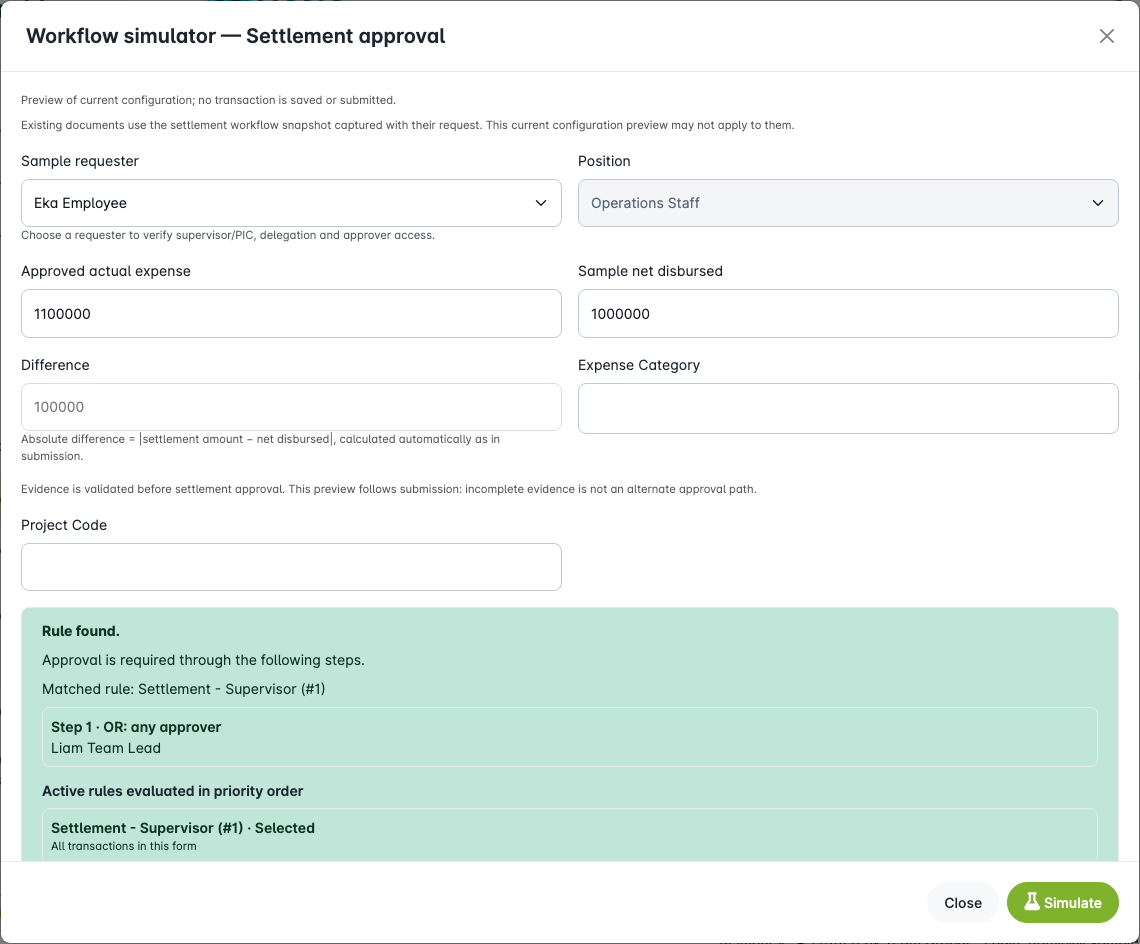Click the flask icon on Simulate button
This screenshot has height=944, width=1140.
[1032, 902]
